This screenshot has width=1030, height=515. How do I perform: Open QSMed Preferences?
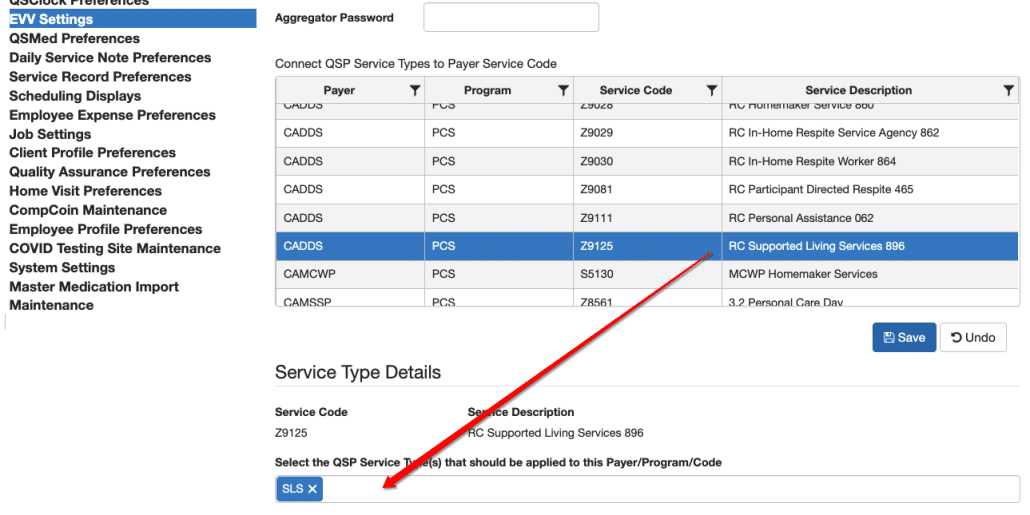click(x=74, y=39)
